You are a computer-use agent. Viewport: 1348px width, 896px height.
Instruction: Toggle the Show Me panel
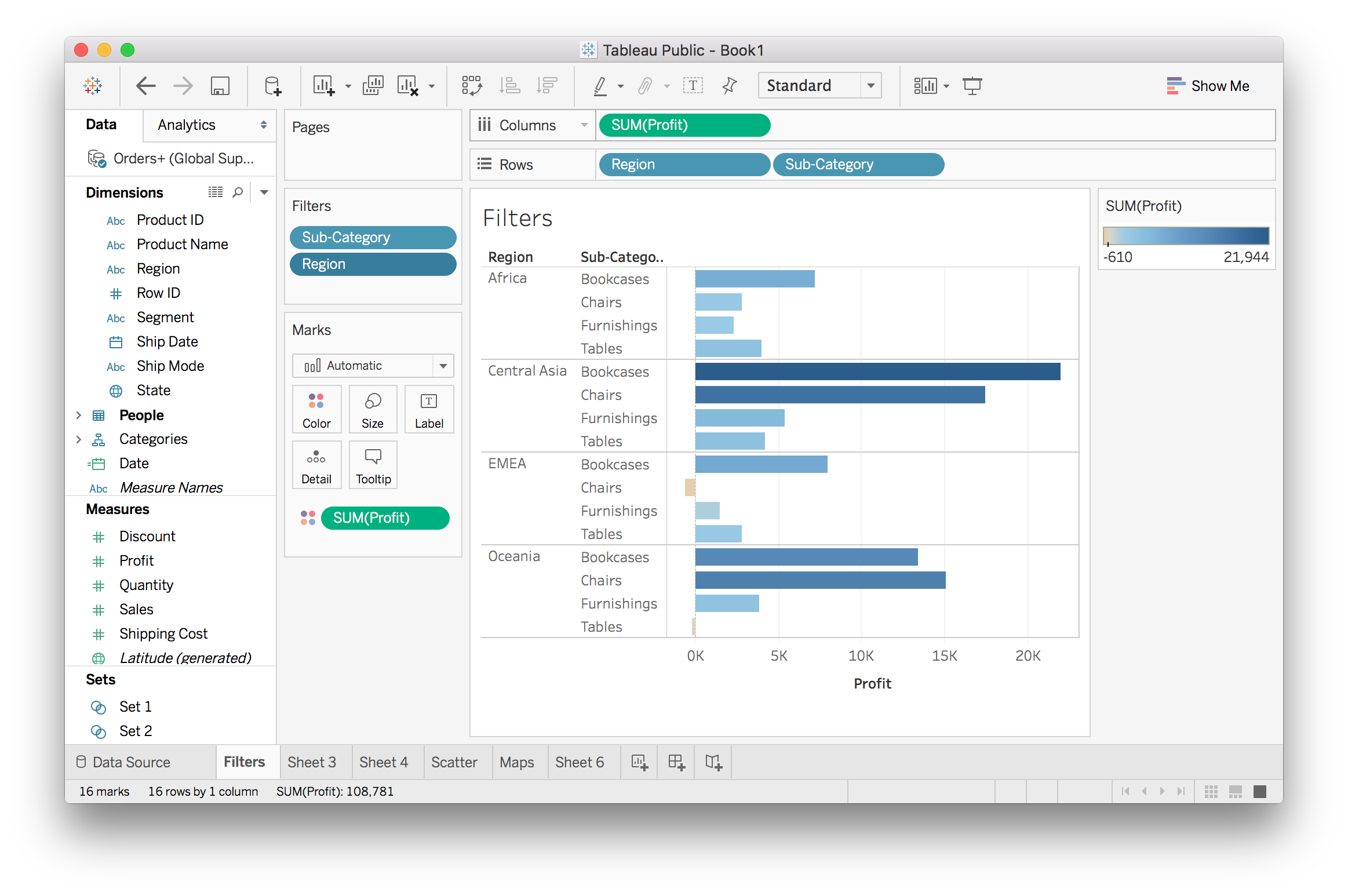[1208, 86]
